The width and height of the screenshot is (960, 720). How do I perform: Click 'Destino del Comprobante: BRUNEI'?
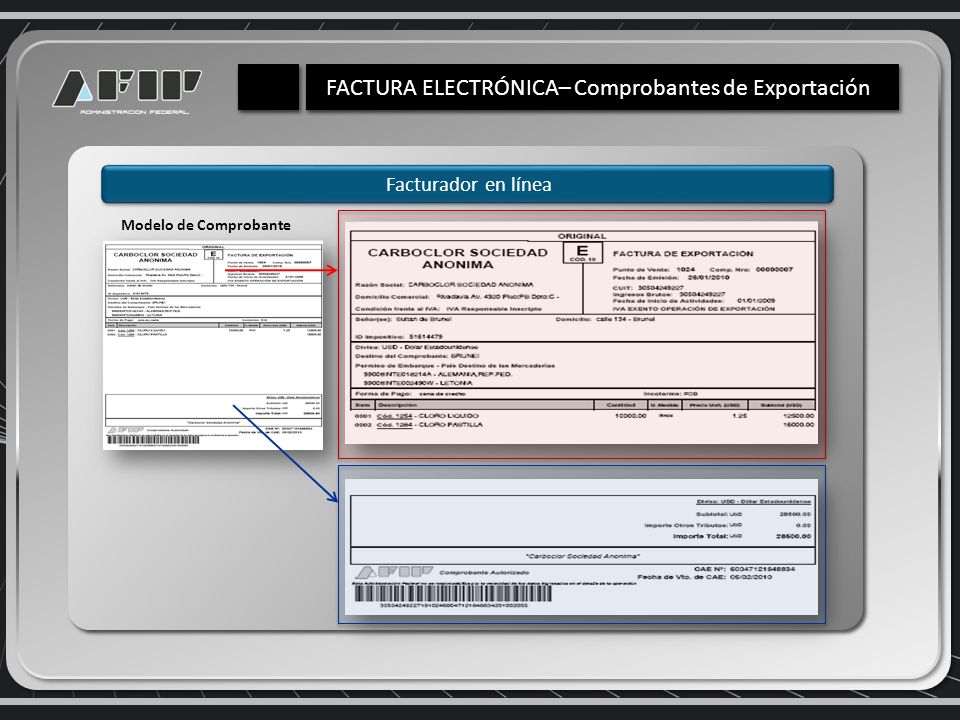(417, 356)
